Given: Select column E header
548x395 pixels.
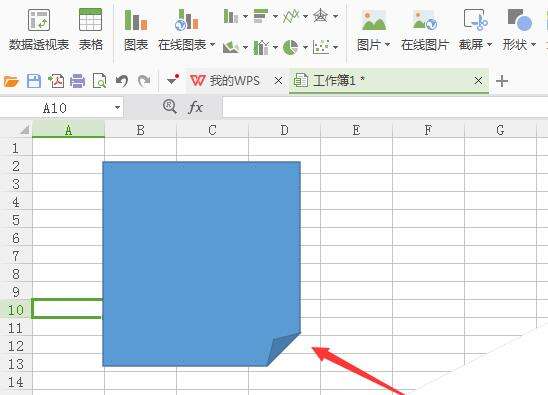Looking at the screenshot, I should (356, 130).
